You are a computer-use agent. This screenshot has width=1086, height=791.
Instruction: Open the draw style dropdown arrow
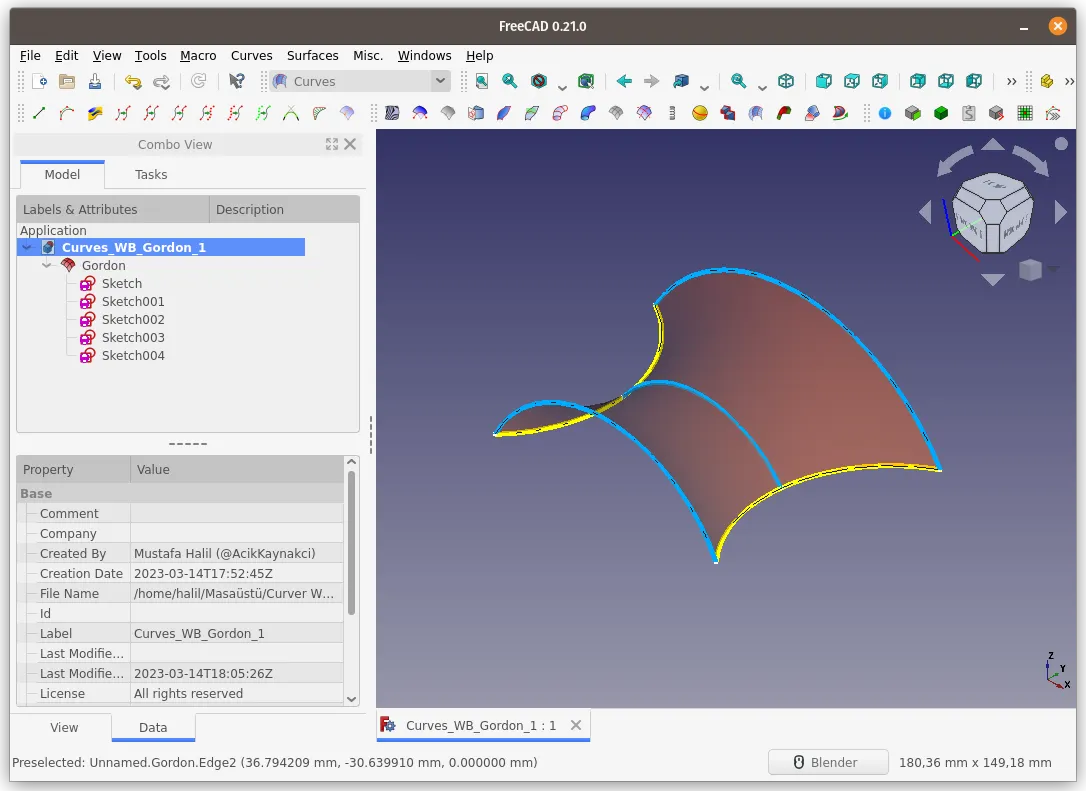tap(562, 87)
